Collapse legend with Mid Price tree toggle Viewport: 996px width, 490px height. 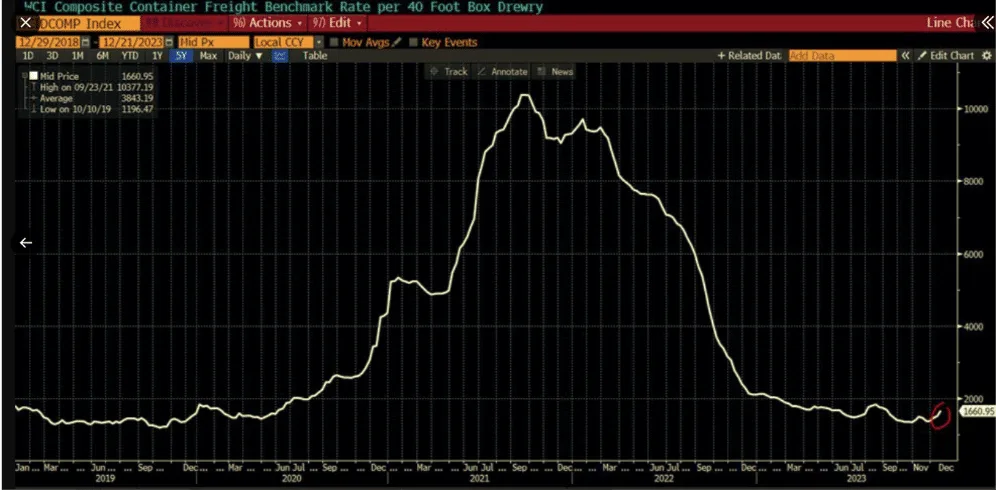[24, 76]
